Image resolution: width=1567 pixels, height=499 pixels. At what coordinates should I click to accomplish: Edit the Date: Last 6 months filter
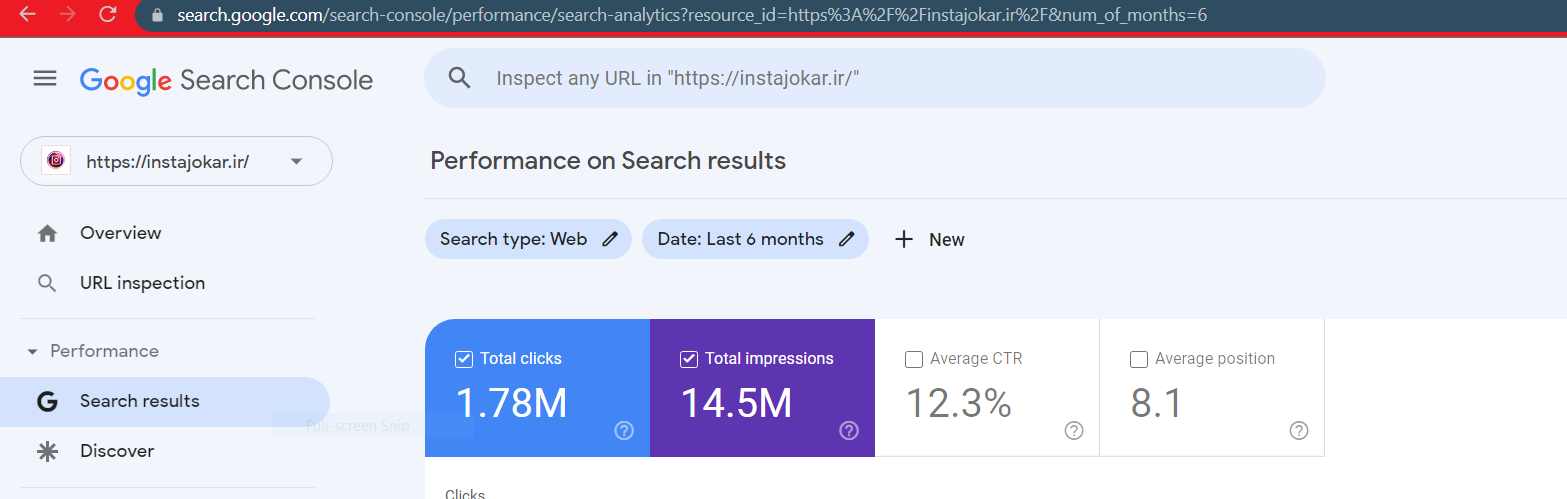pos(755,239)
